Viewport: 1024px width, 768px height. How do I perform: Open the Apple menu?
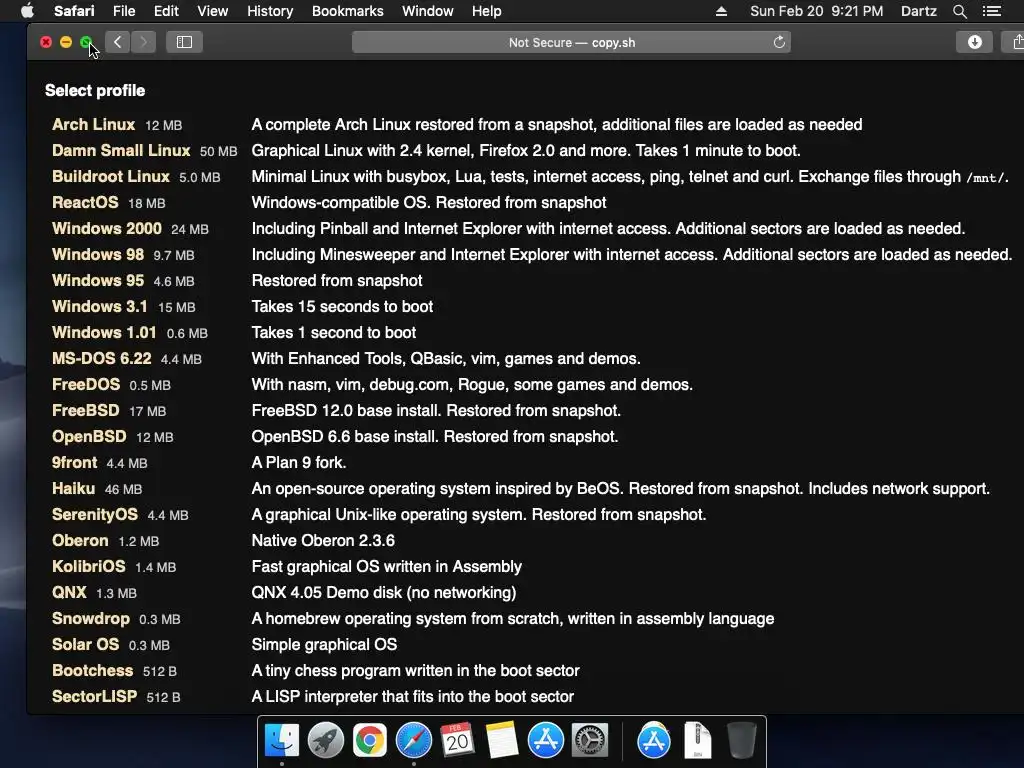point(27,11)
